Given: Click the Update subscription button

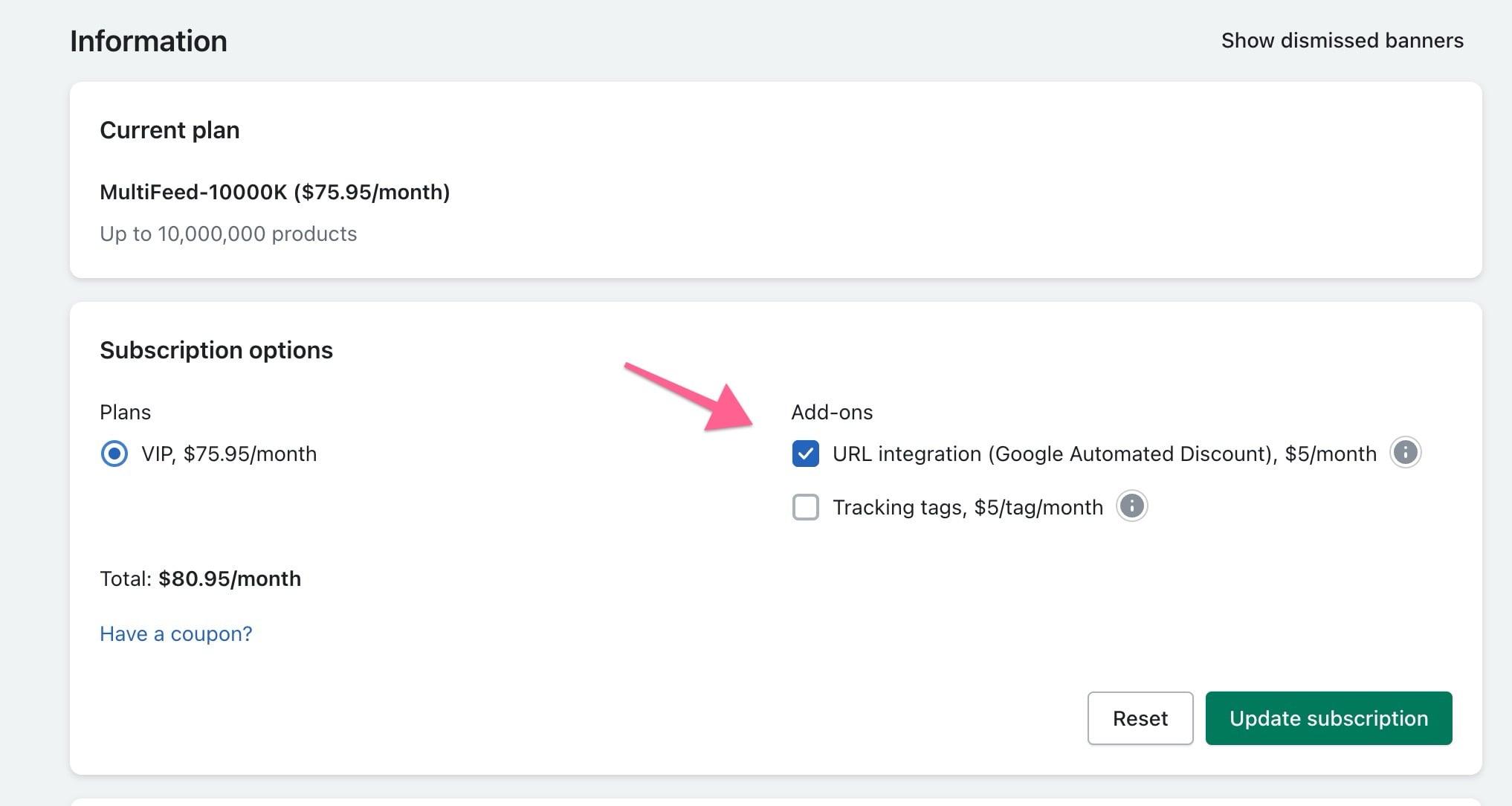Looking at the screenshot, I should [x=1328, y=718].
